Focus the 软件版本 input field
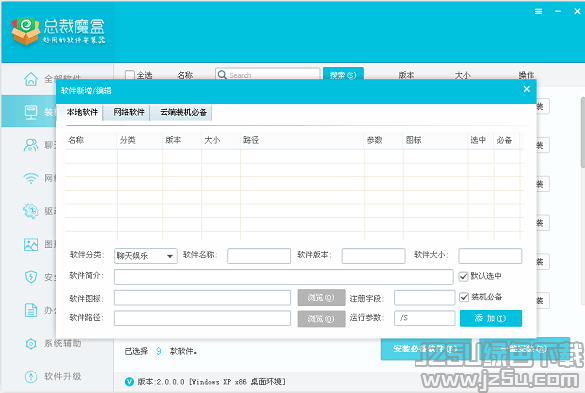This screenshot has height=393, width=585. 373,256
